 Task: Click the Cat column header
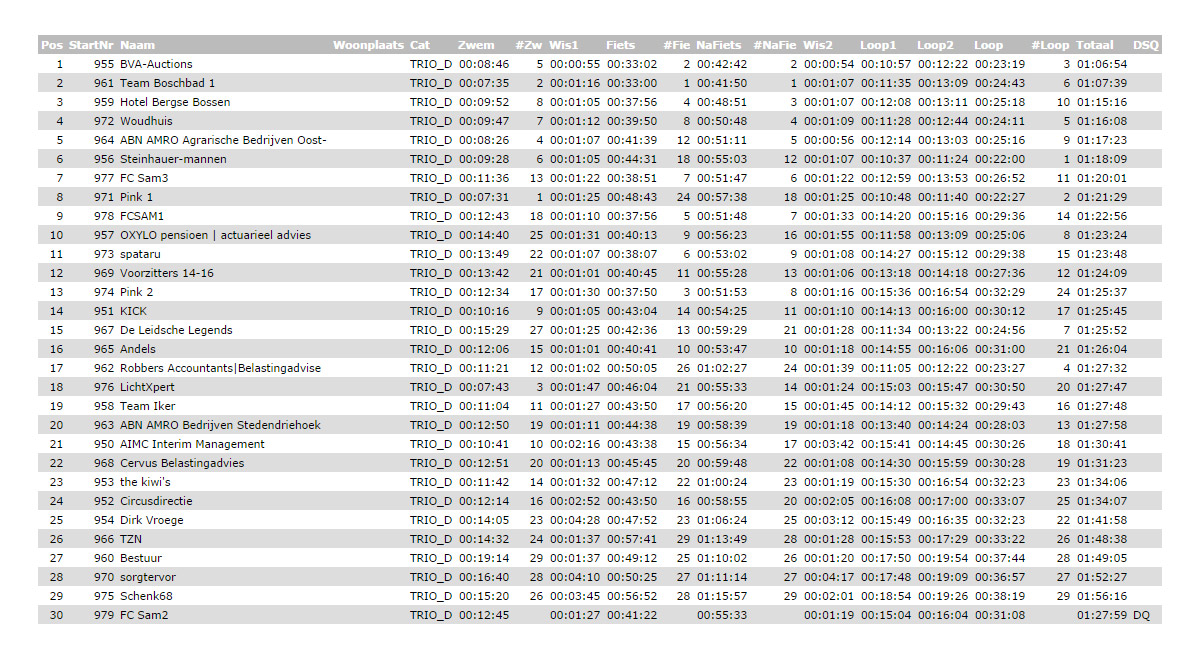[420, 45]
